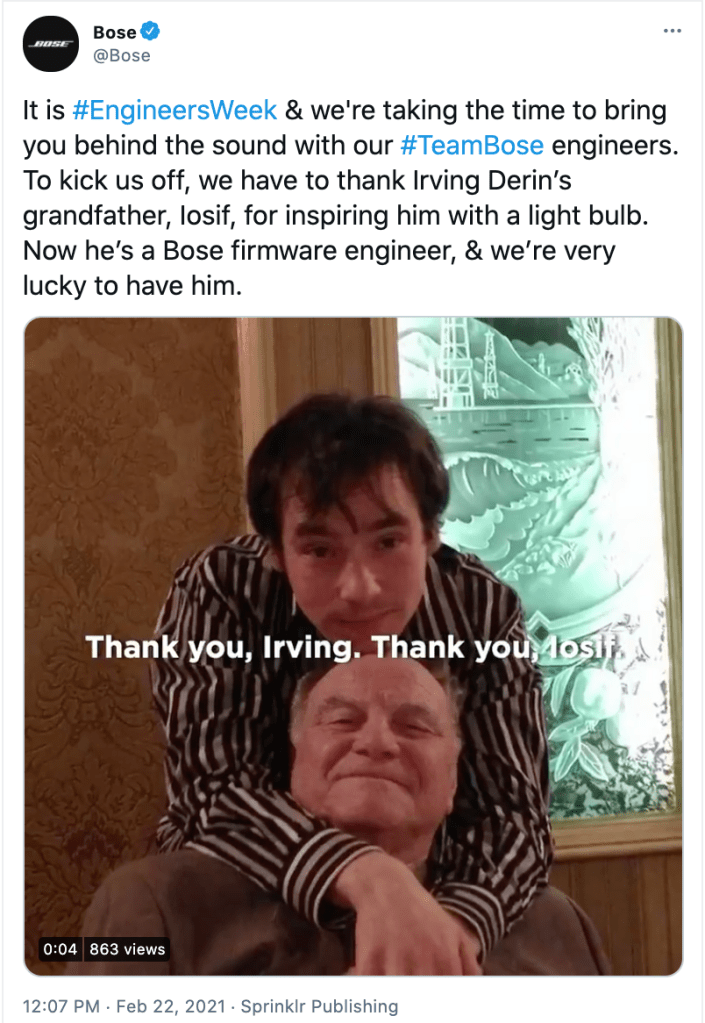Click the Bose profile avatar logo

point(51,44)
